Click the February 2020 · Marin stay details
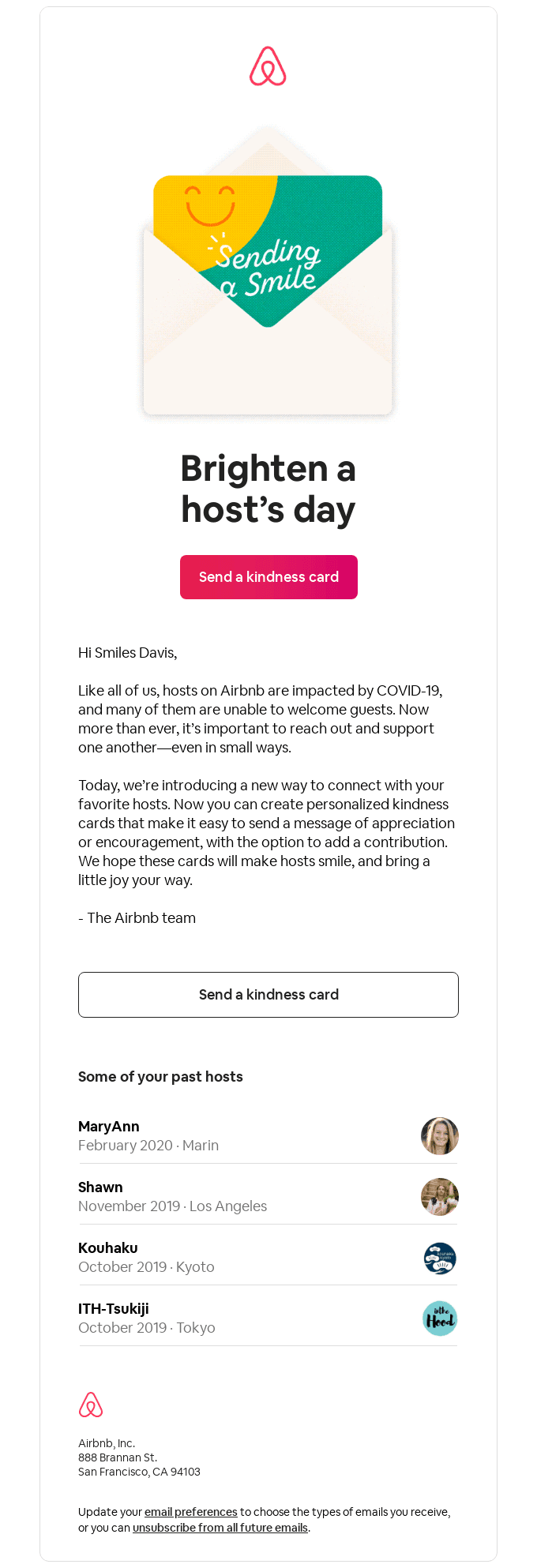537x1568 pixels. pyautogui.click(x=148, y=1146)
